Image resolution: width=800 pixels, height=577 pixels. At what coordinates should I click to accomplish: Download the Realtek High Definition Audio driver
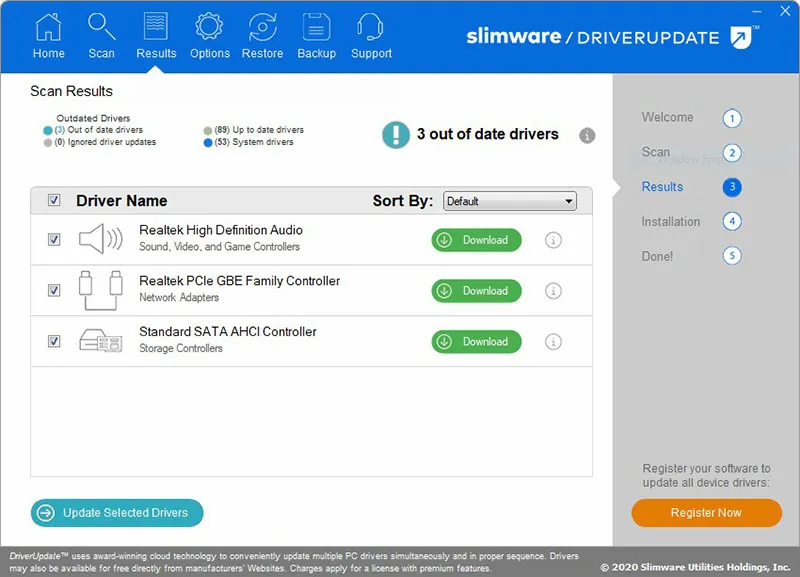click(476, 240)
